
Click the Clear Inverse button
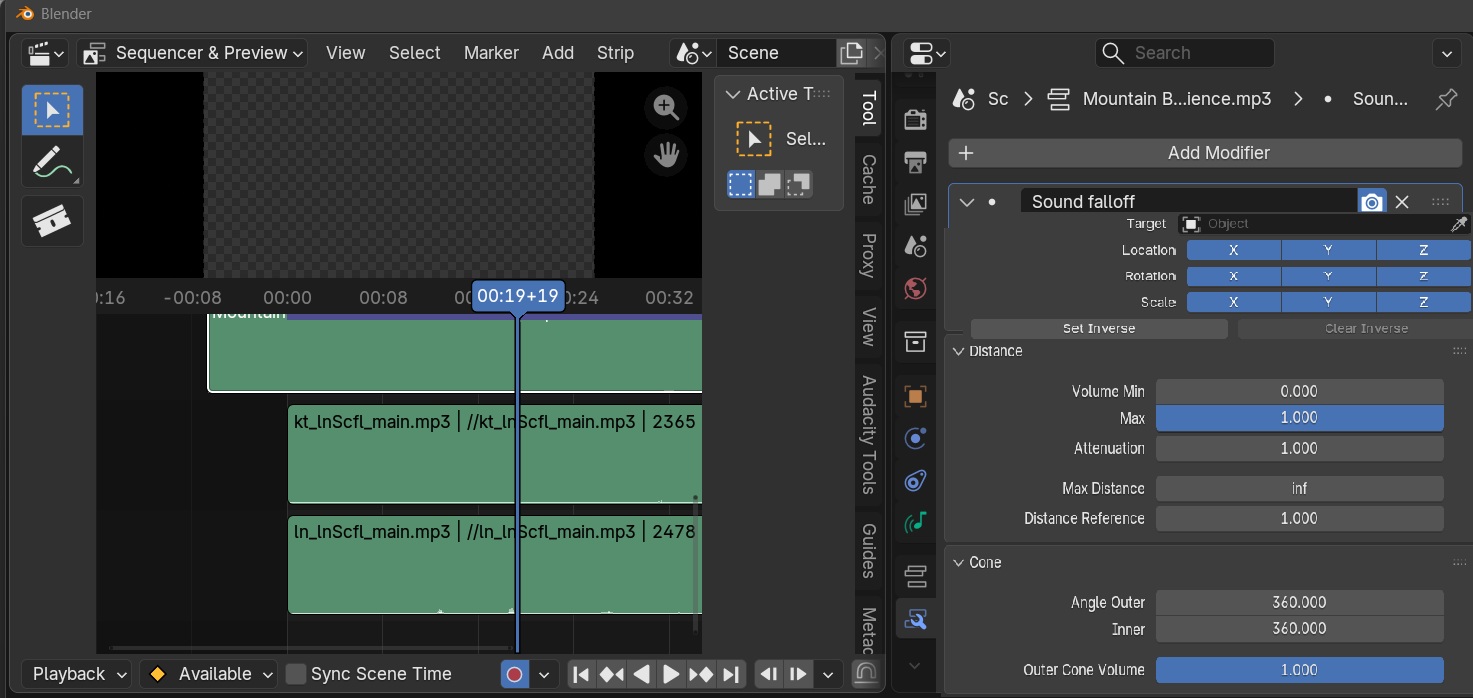(x=1366, y=328)
